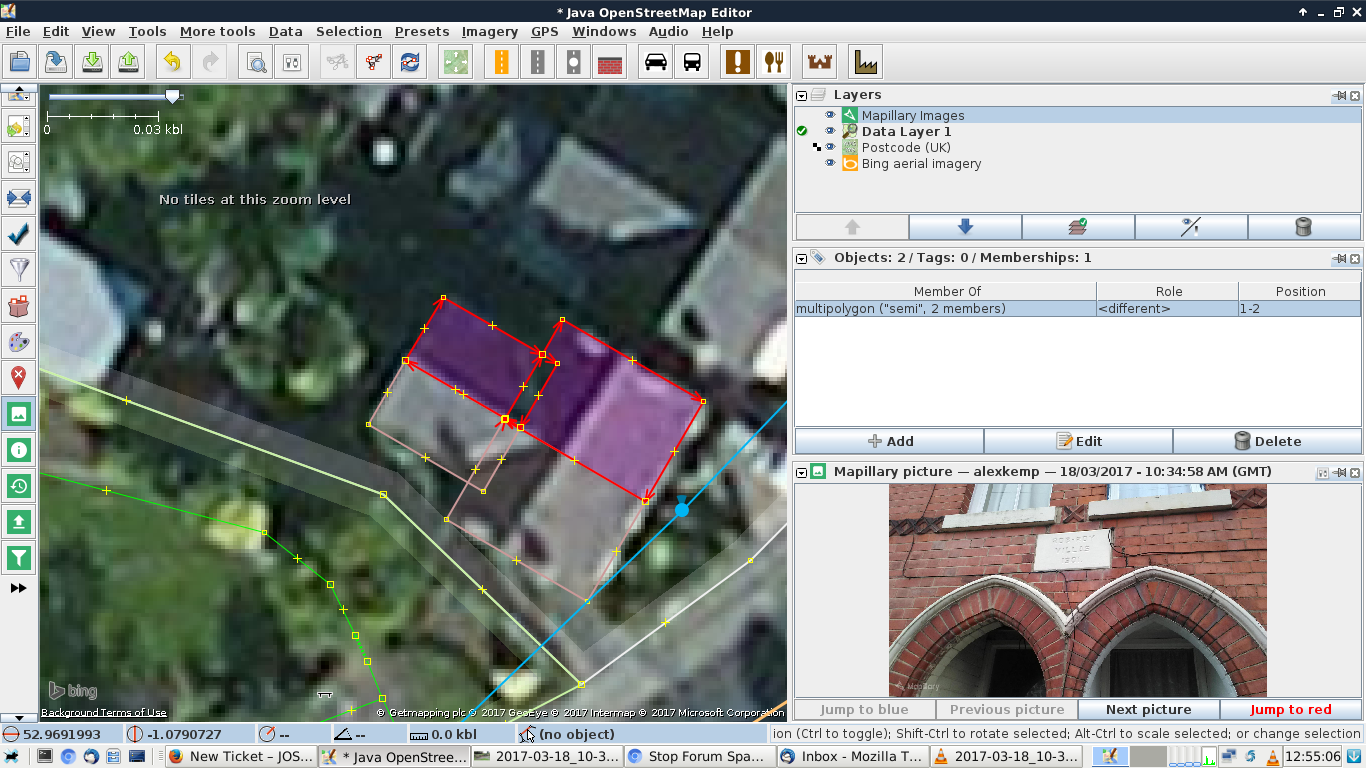1366x768 pixels.
Task: Open the filter funnel panel in left sidebar
Action: (19, 269)
